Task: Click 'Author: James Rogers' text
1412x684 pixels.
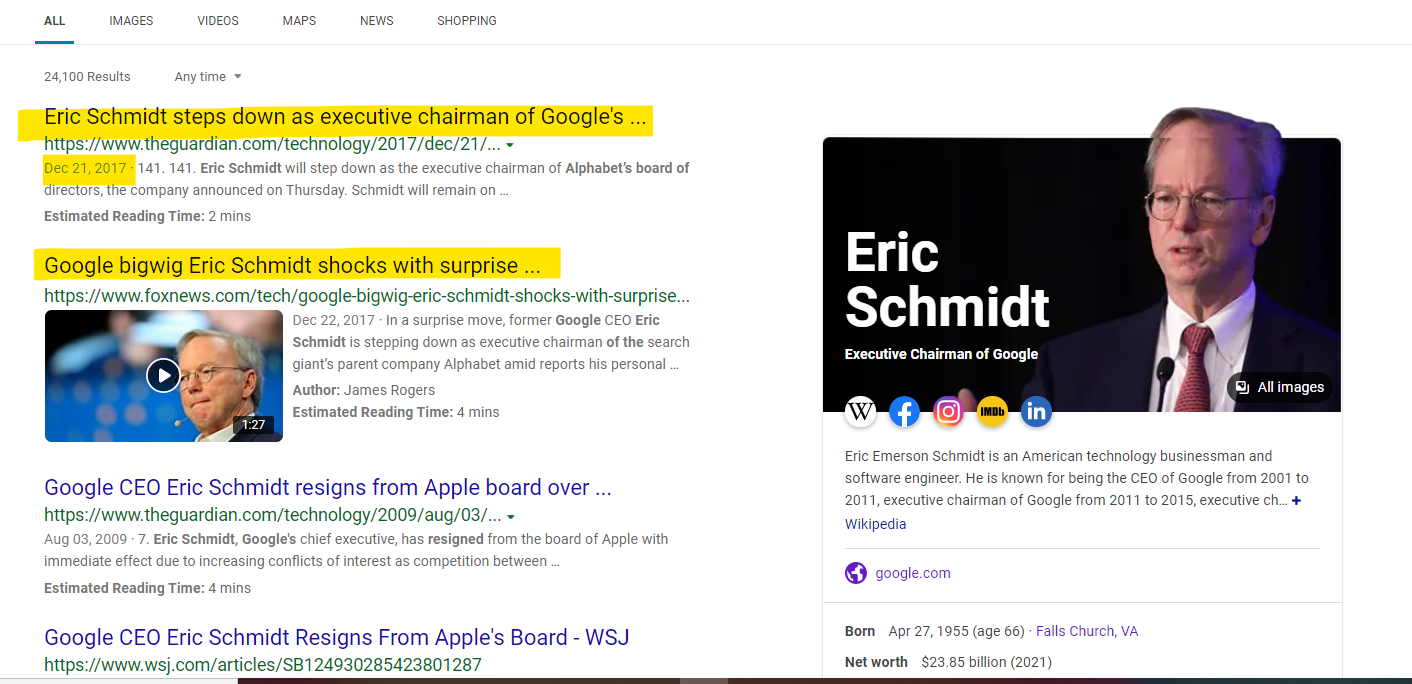Action: tap(364, 390)
